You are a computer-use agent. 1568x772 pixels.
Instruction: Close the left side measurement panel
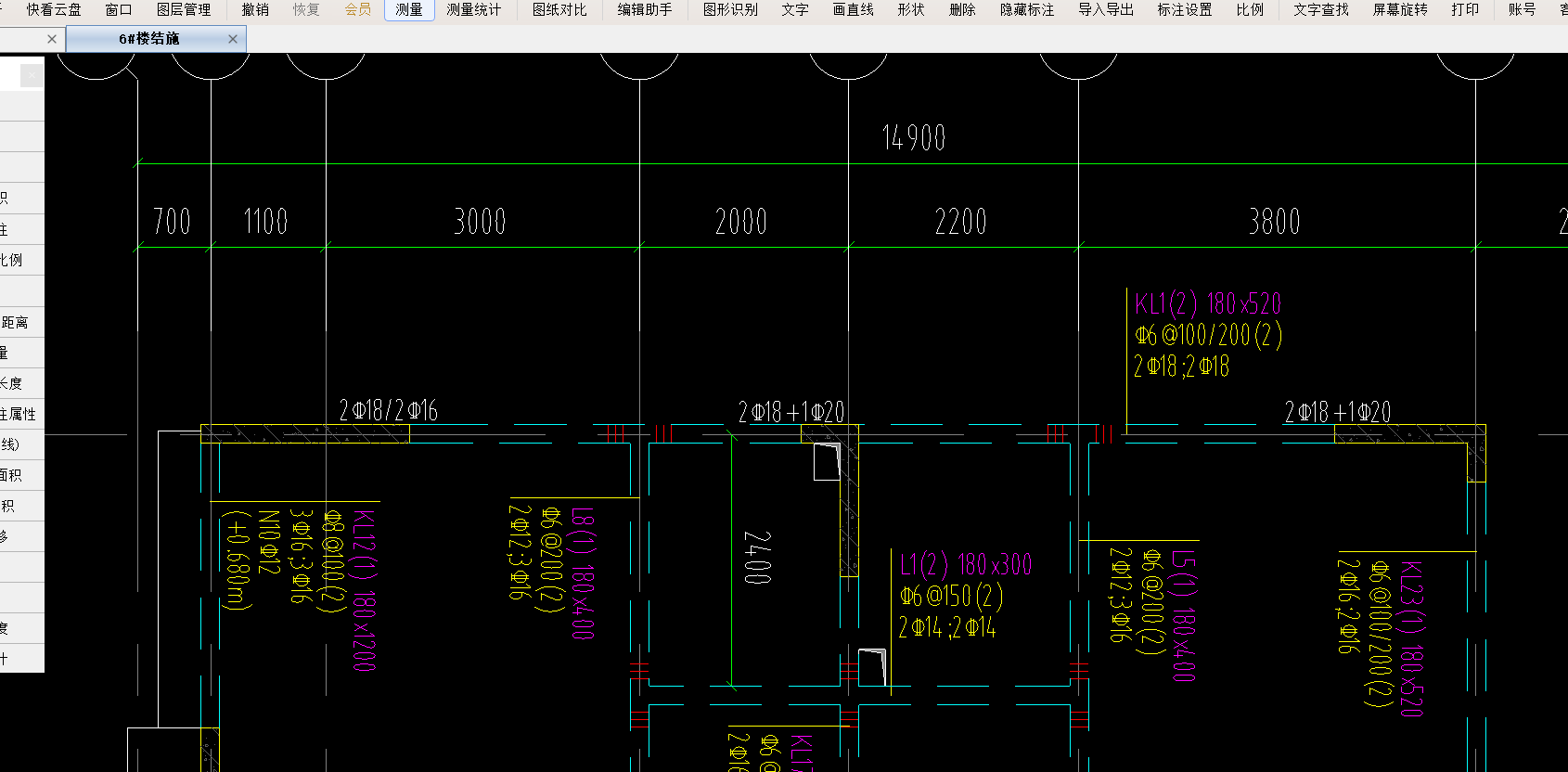(x=32, y=75)
